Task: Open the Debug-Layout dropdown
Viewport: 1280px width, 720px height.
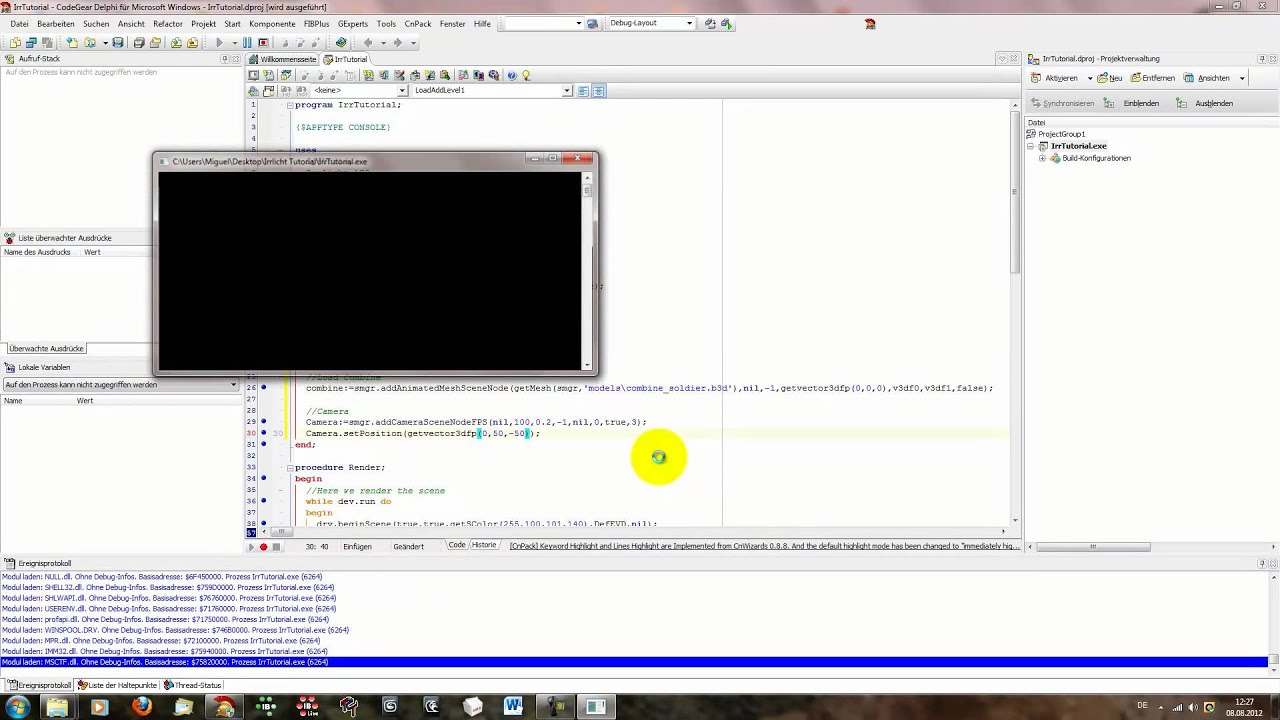Action: coord(689,23)
